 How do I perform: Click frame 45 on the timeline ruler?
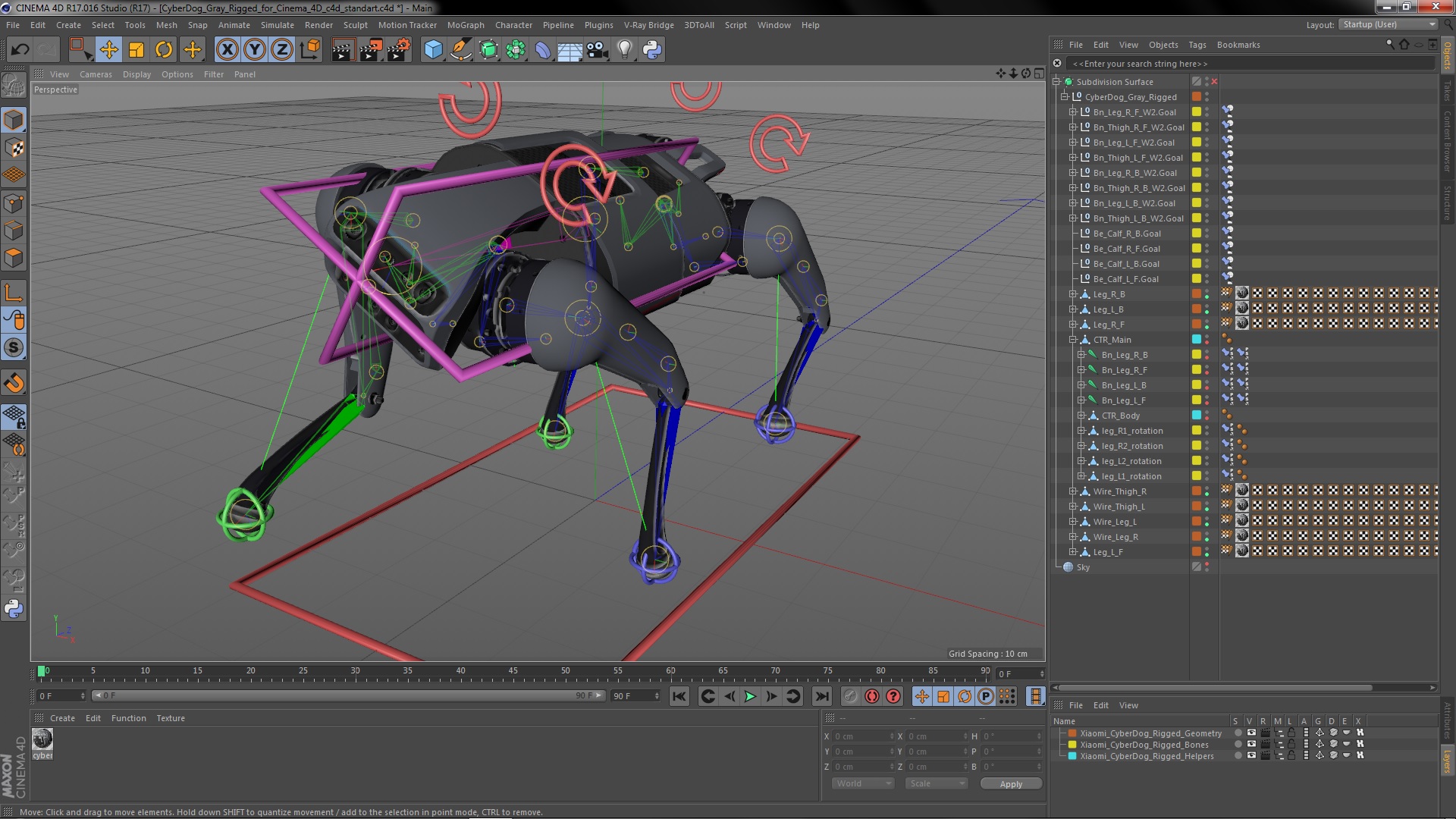(513, 672)
